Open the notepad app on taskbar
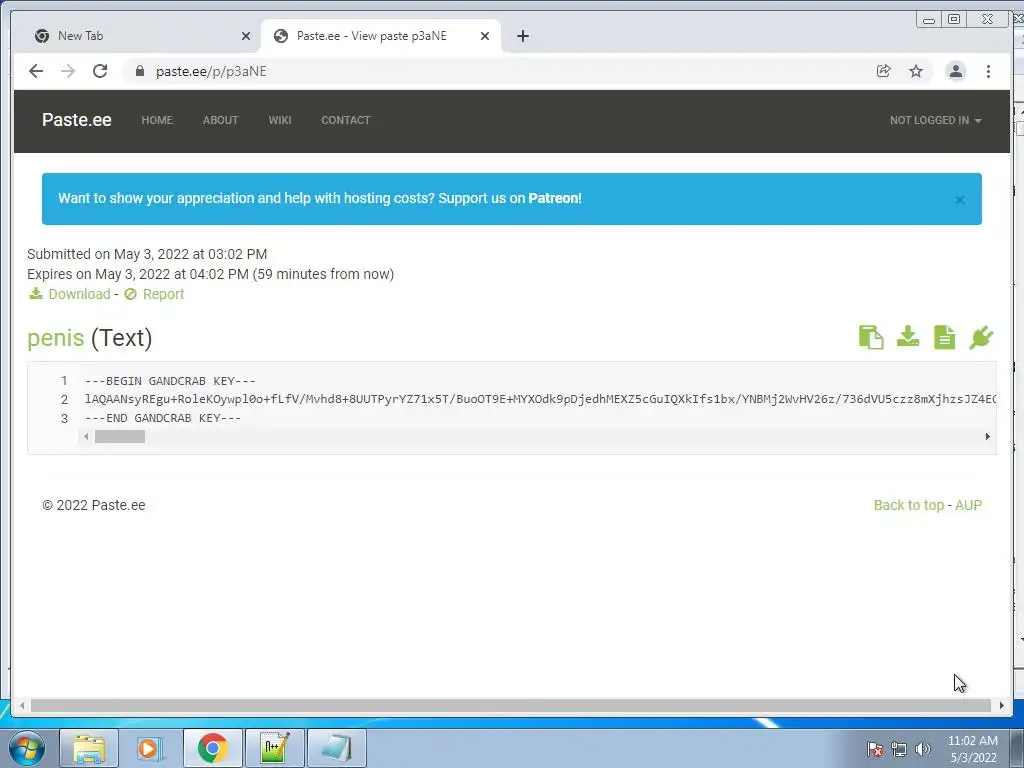Viewport: 1024px width, 768px height. [336, 748]
